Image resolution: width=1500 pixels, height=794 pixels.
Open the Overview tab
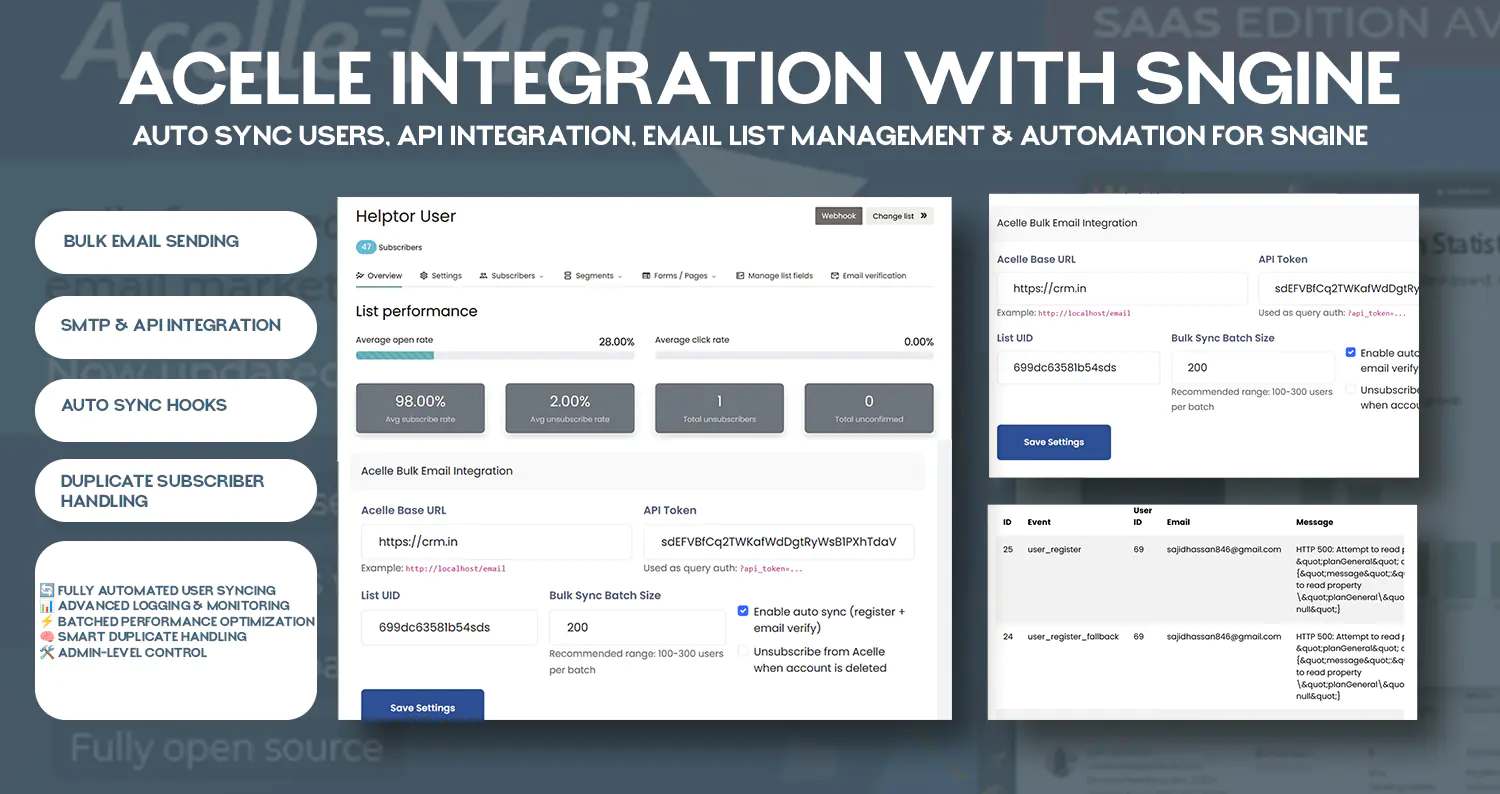pyautogui.click(x=379, y=276)
